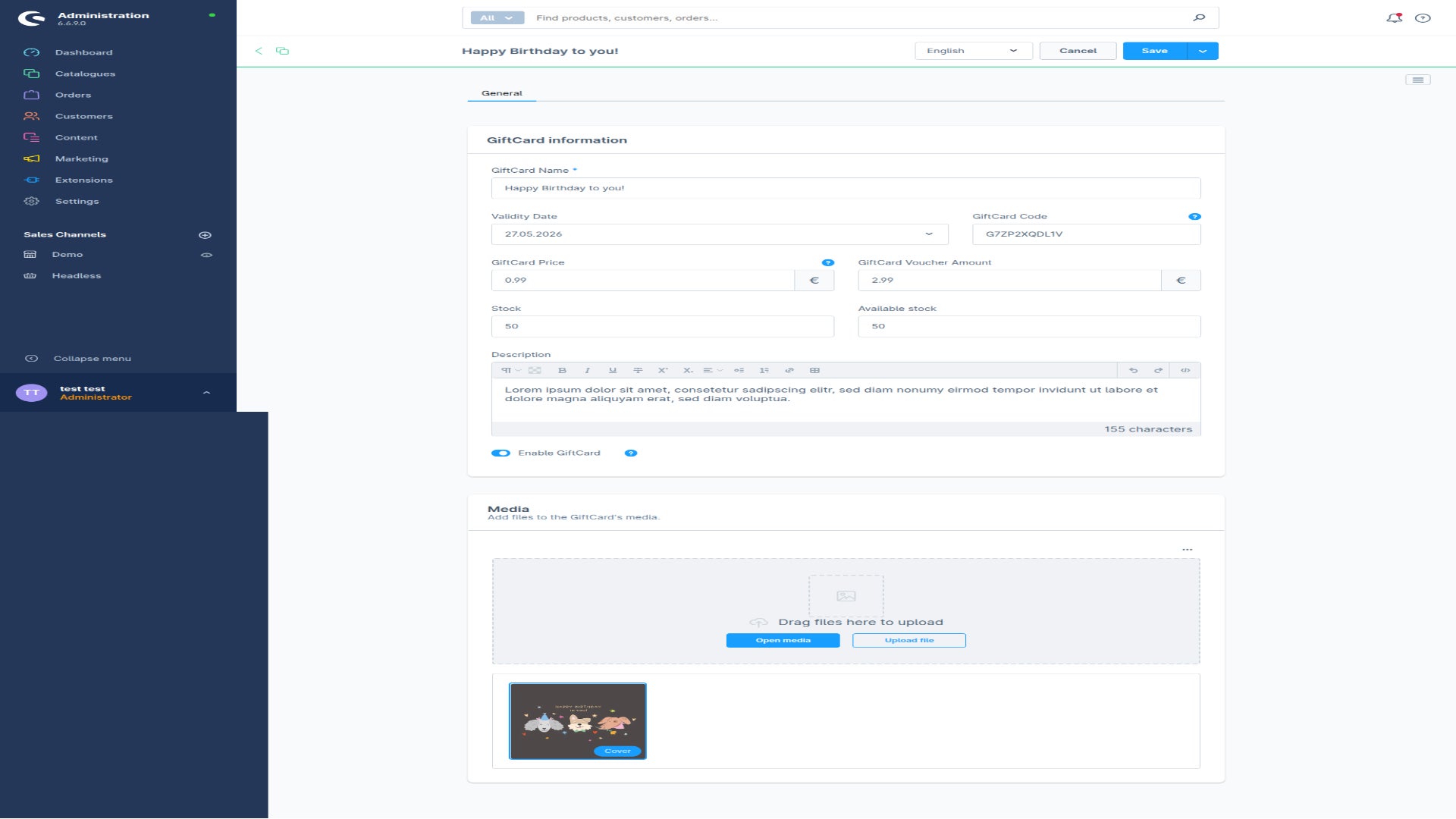Edit the GiftCard Voucher Amount value
Image resolution: width=1456 pixels, height=819 pixels.
pyautogui.click(x=1009, y=281)
